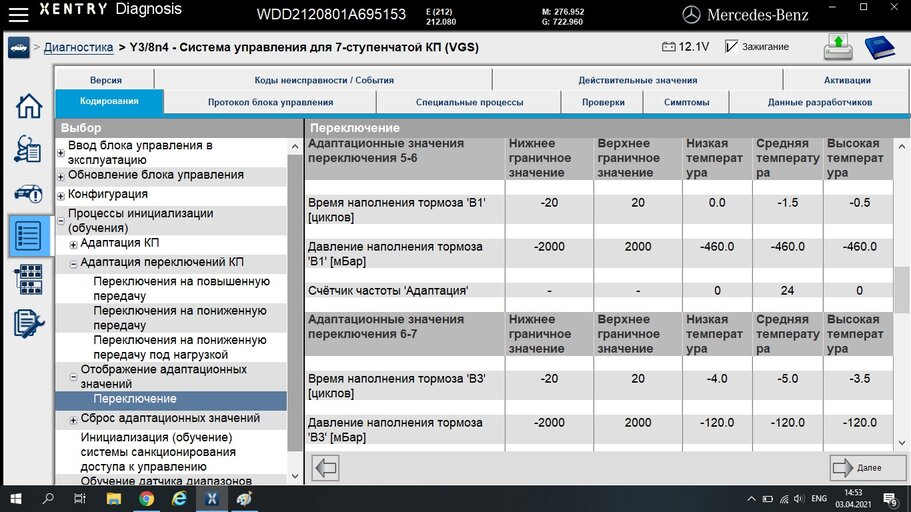Screen dimensions: 911x512
Task: Open Специальные процессы tab
Action: click(469, 102)
